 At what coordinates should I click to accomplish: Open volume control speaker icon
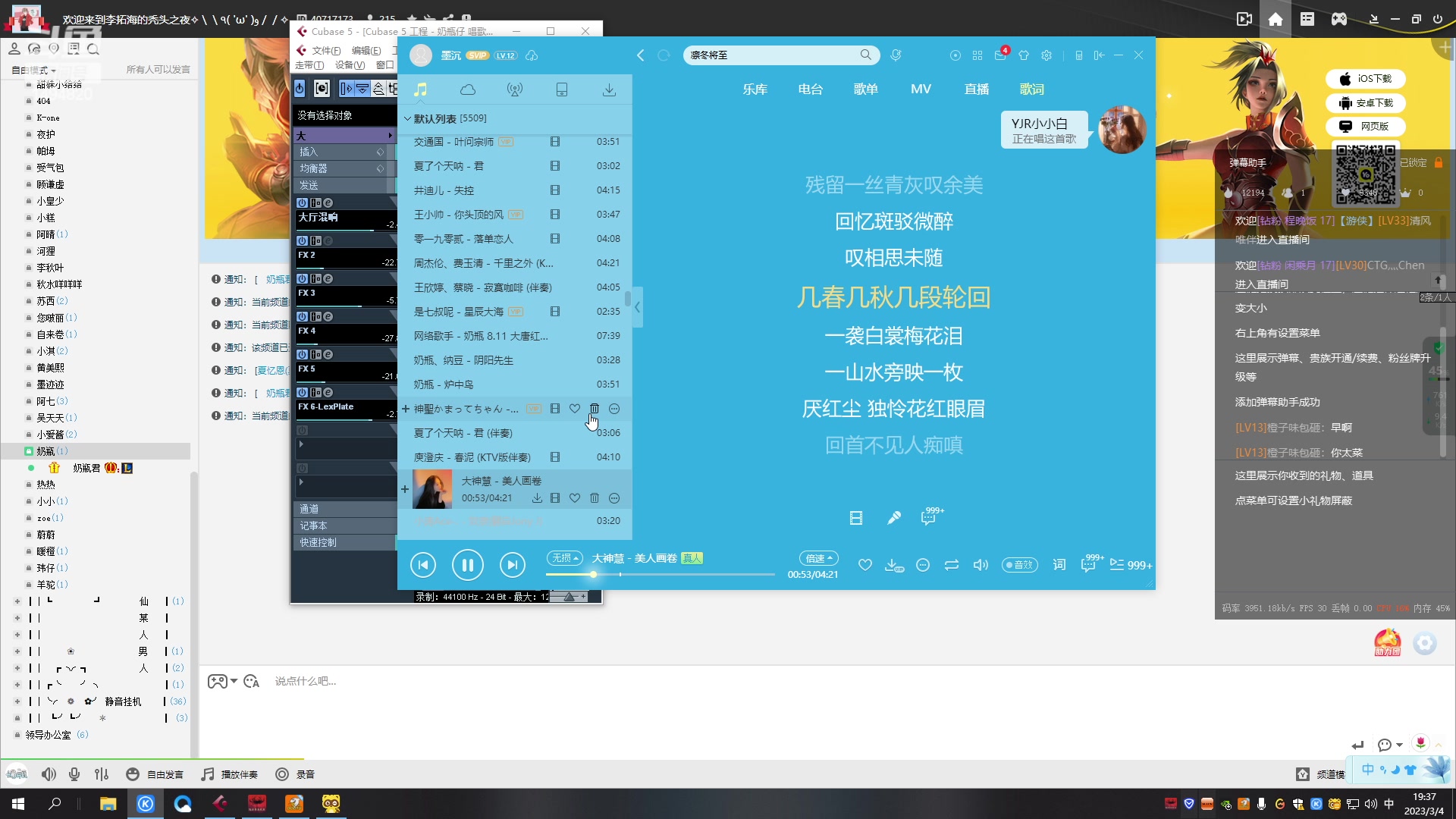point(981,565)
